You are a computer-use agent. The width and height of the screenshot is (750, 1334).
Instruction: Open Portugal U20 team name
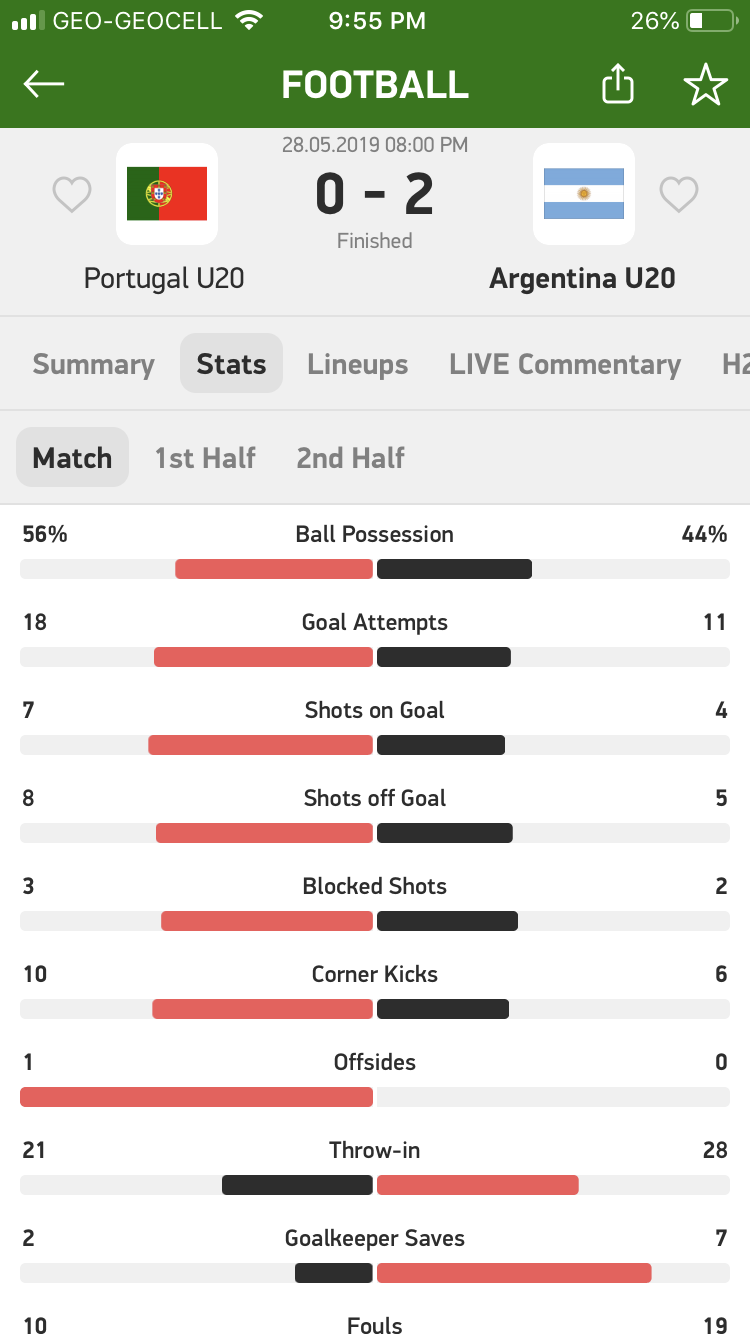coord(164,278)
